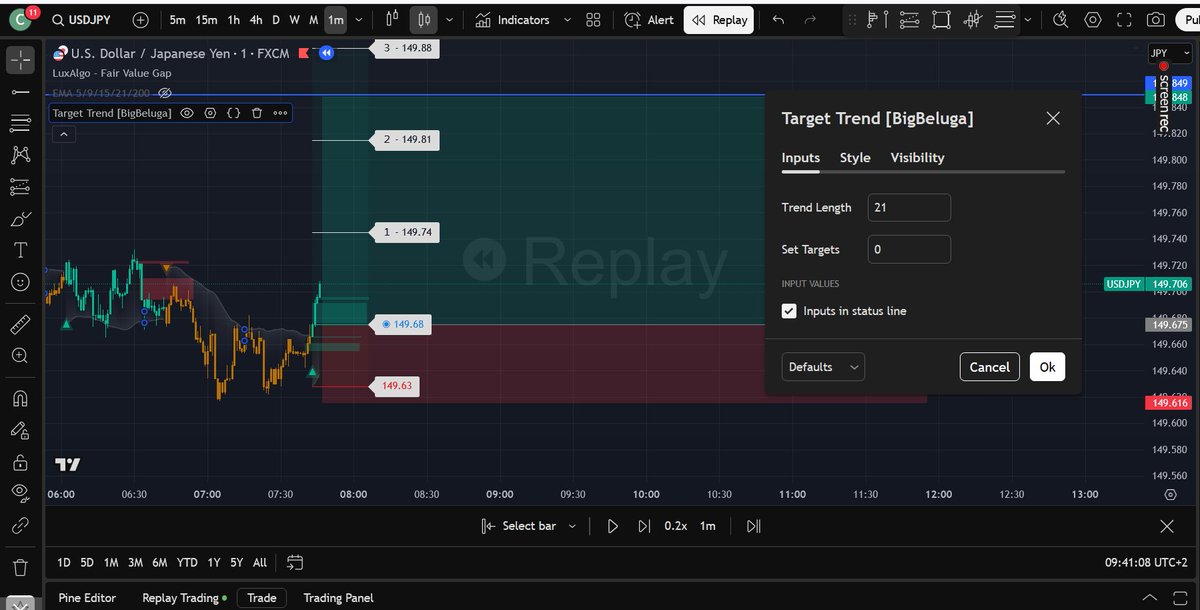
Task: Switch to the Style tab
Action: coord(855,157)
